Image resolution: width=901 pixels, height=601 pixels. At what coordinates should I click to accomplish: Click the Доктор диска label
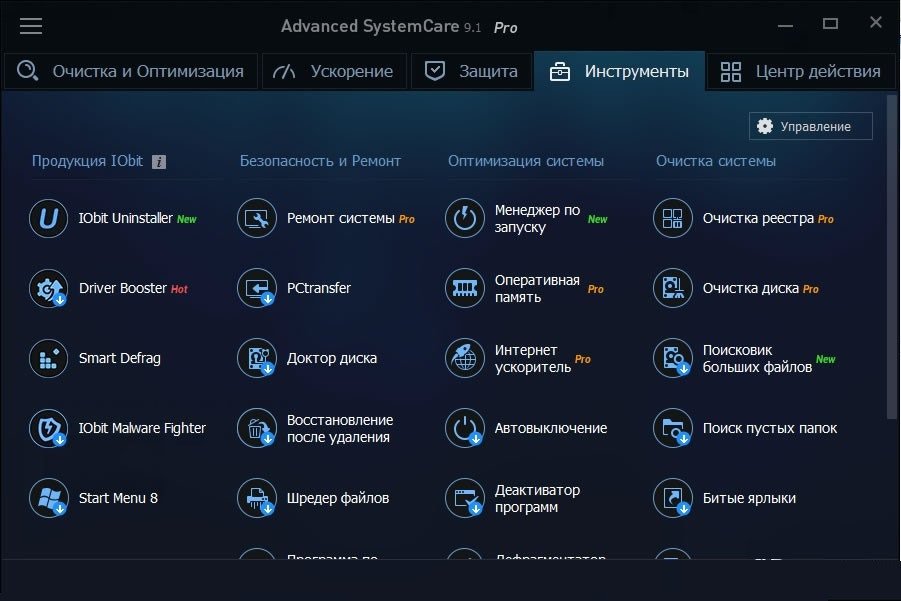pyautogui.click(x=332, y=358)
